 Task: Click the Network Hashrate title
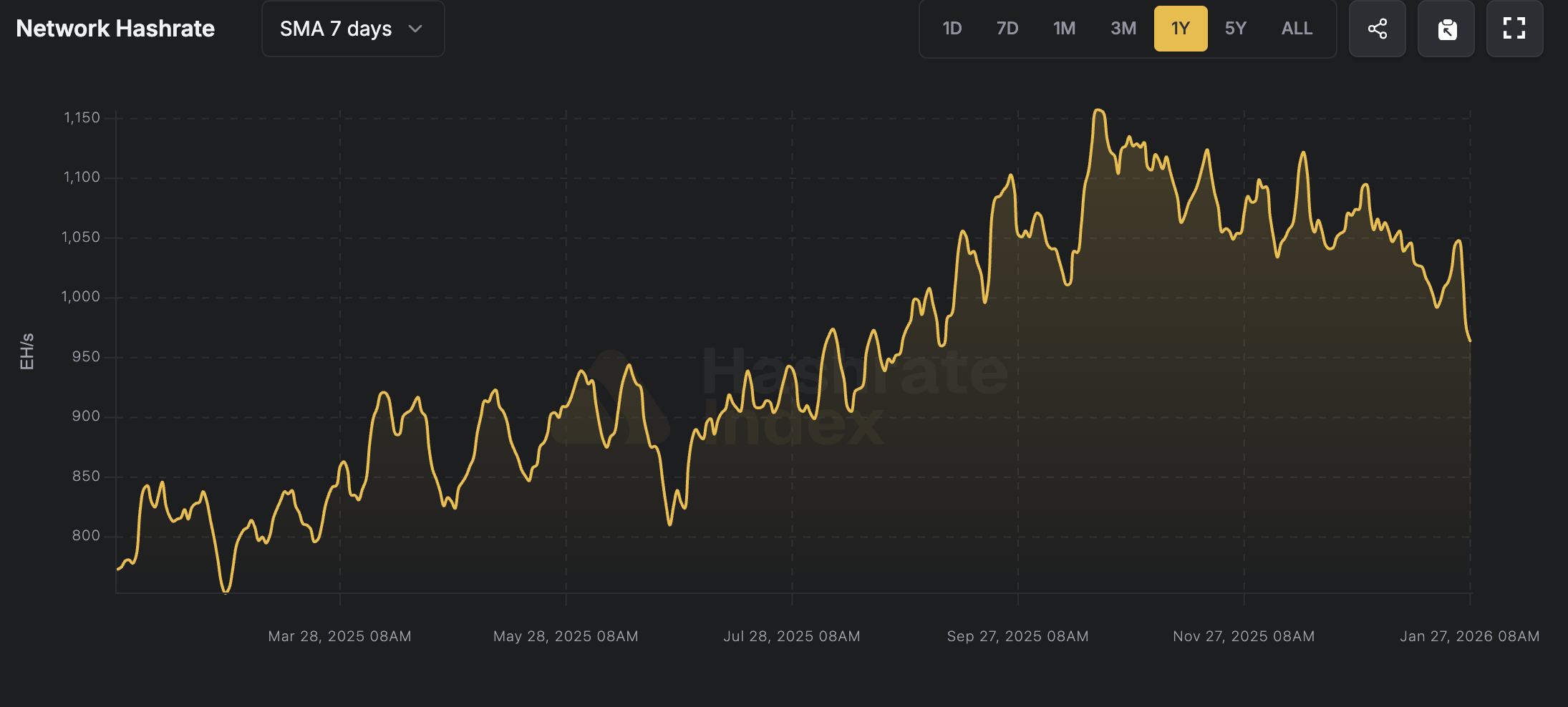coord(115,29)
